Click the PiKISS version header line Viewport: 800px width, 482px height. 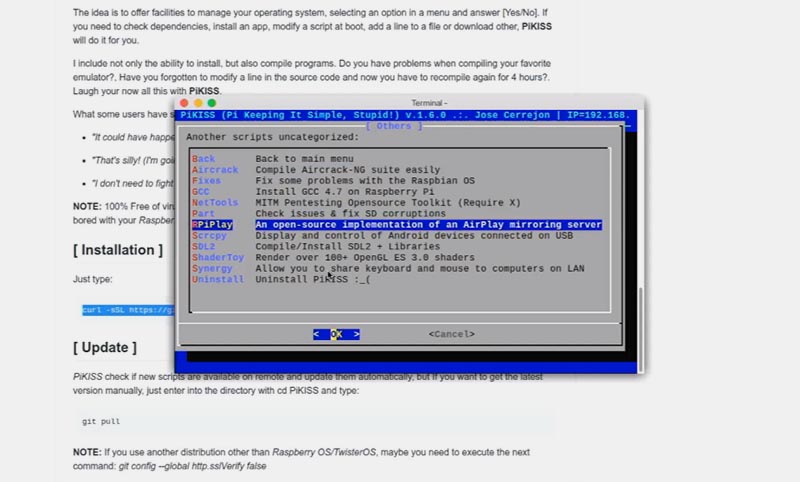coord(405,115)
